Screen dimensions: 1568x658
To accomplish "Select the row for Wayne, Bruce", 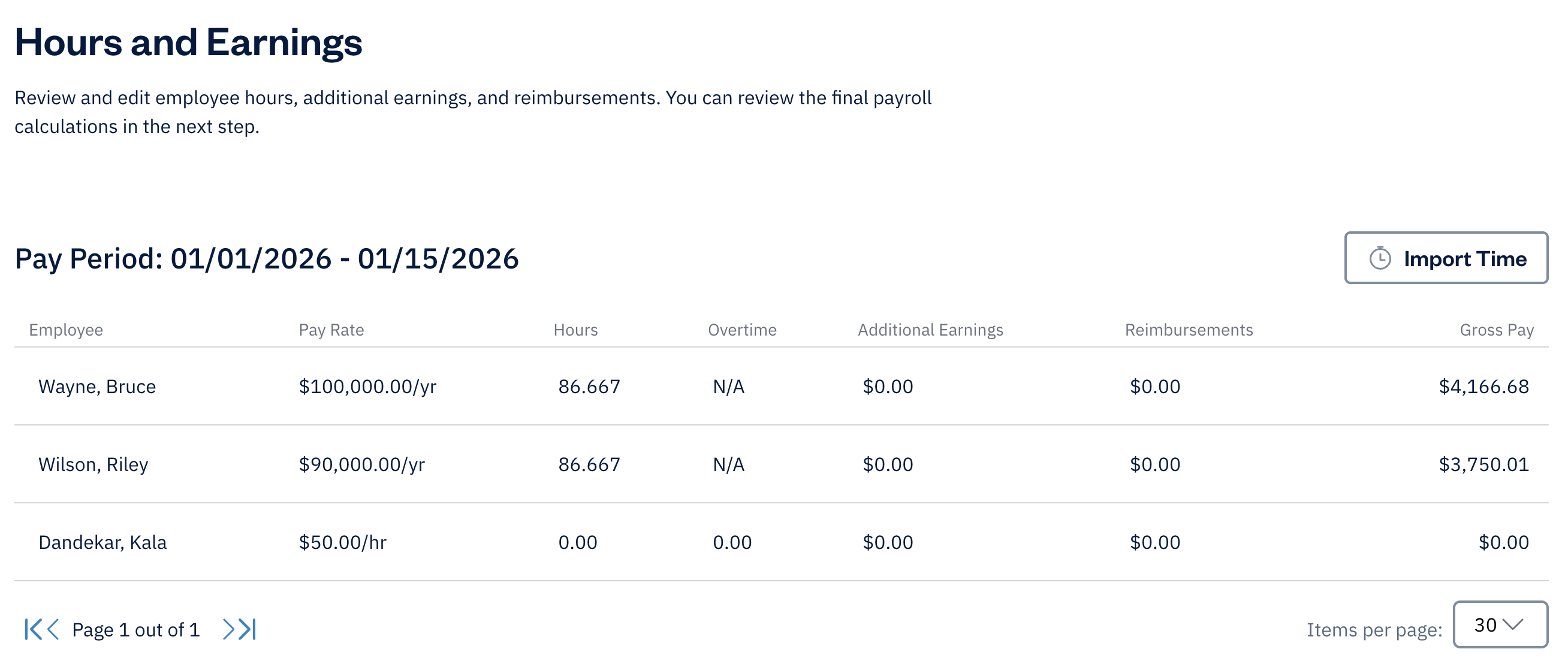I will (97, 386).
